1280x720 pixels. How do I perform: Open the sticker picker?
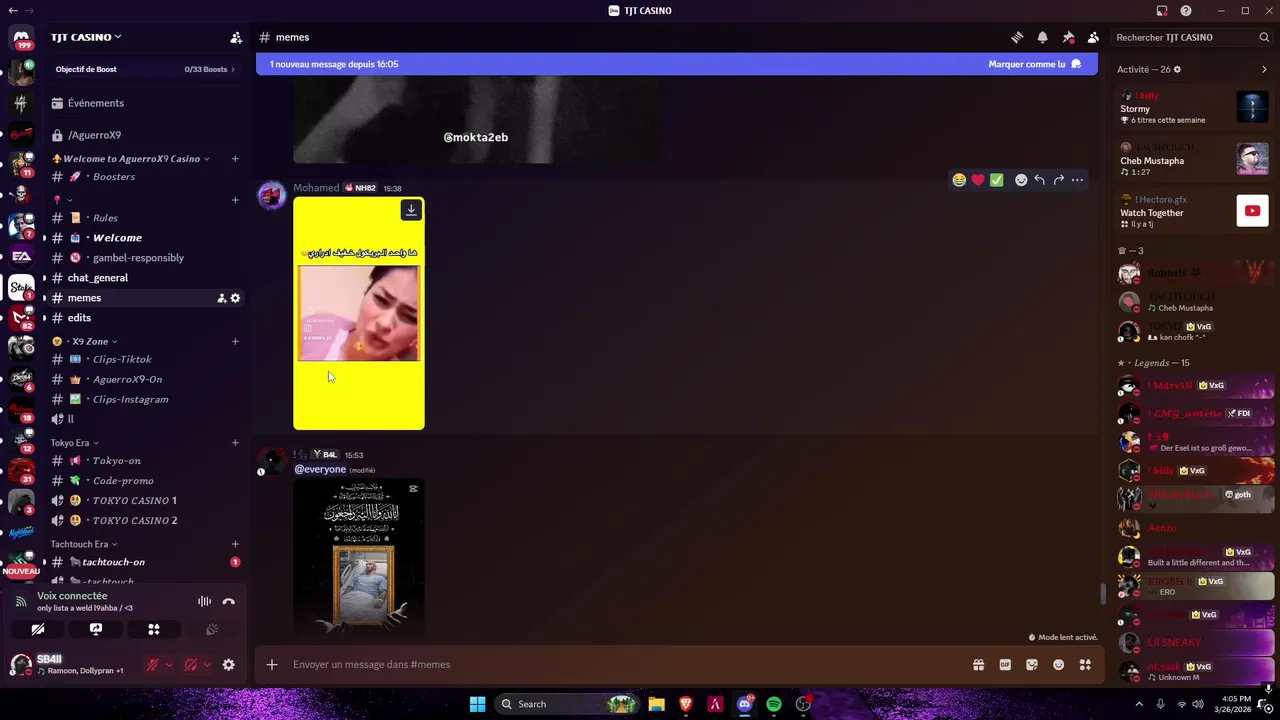point(1032,664)
